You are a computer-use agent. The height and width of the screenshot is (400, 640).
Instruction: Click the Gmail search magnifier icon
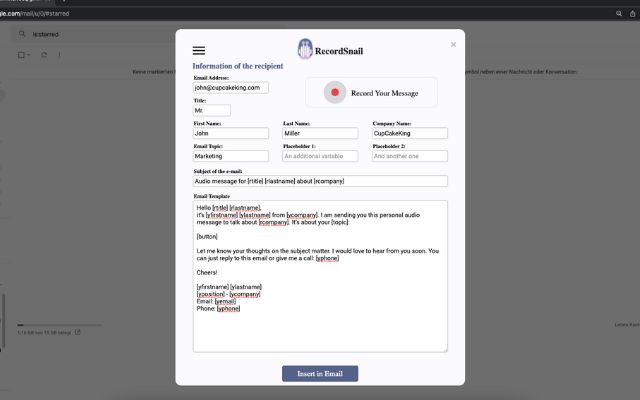point(22,34)
